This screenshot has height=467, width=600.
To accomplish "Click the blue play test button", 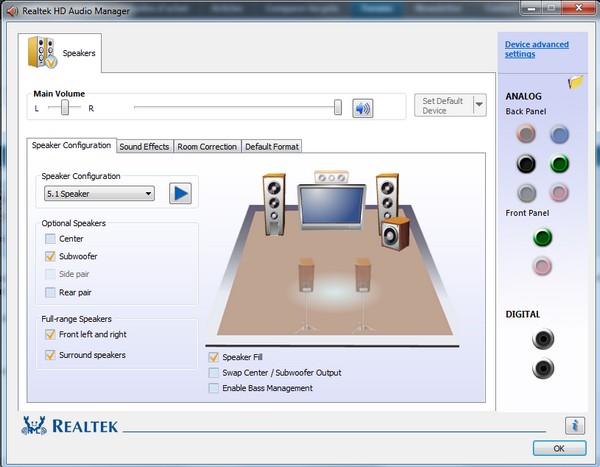I will [180, 193].
